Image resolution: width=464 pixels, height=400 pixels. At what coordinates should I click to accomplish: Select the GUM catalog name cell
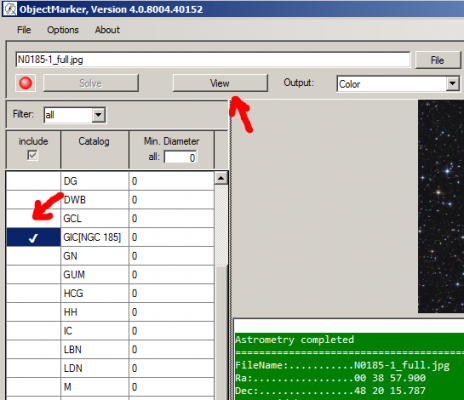[x=95, y=275]
